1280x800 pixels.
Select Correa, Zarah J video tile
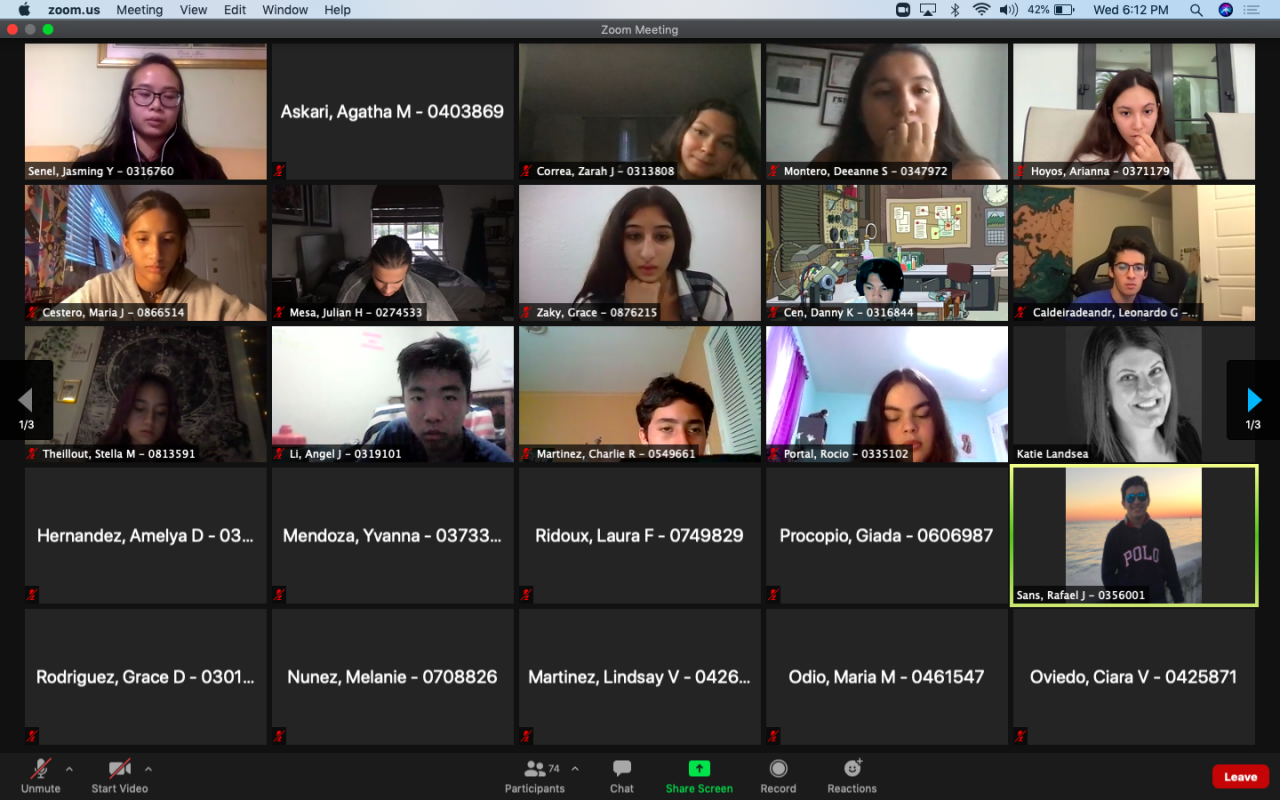pos(640,111)
